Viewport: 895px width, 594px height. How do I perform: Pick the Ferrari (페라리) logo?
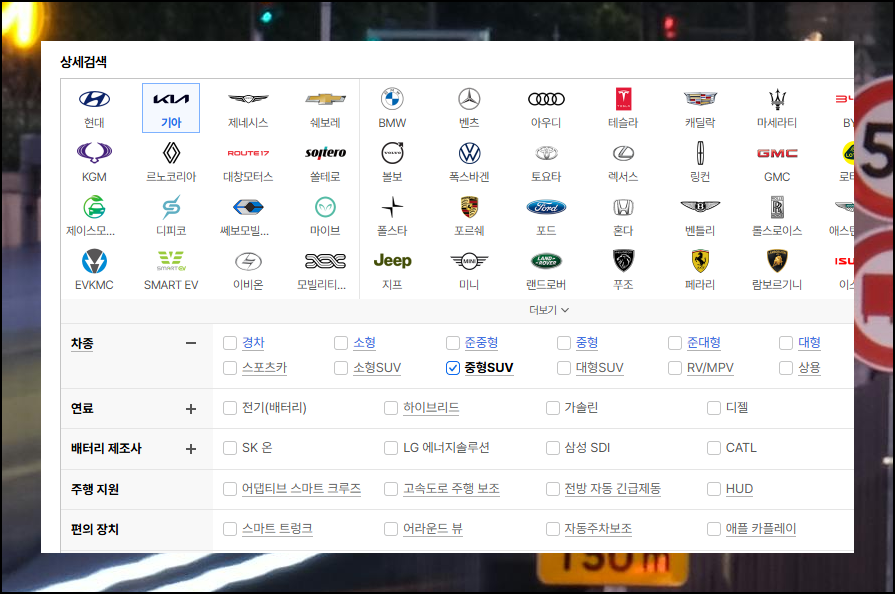point(700,261)
